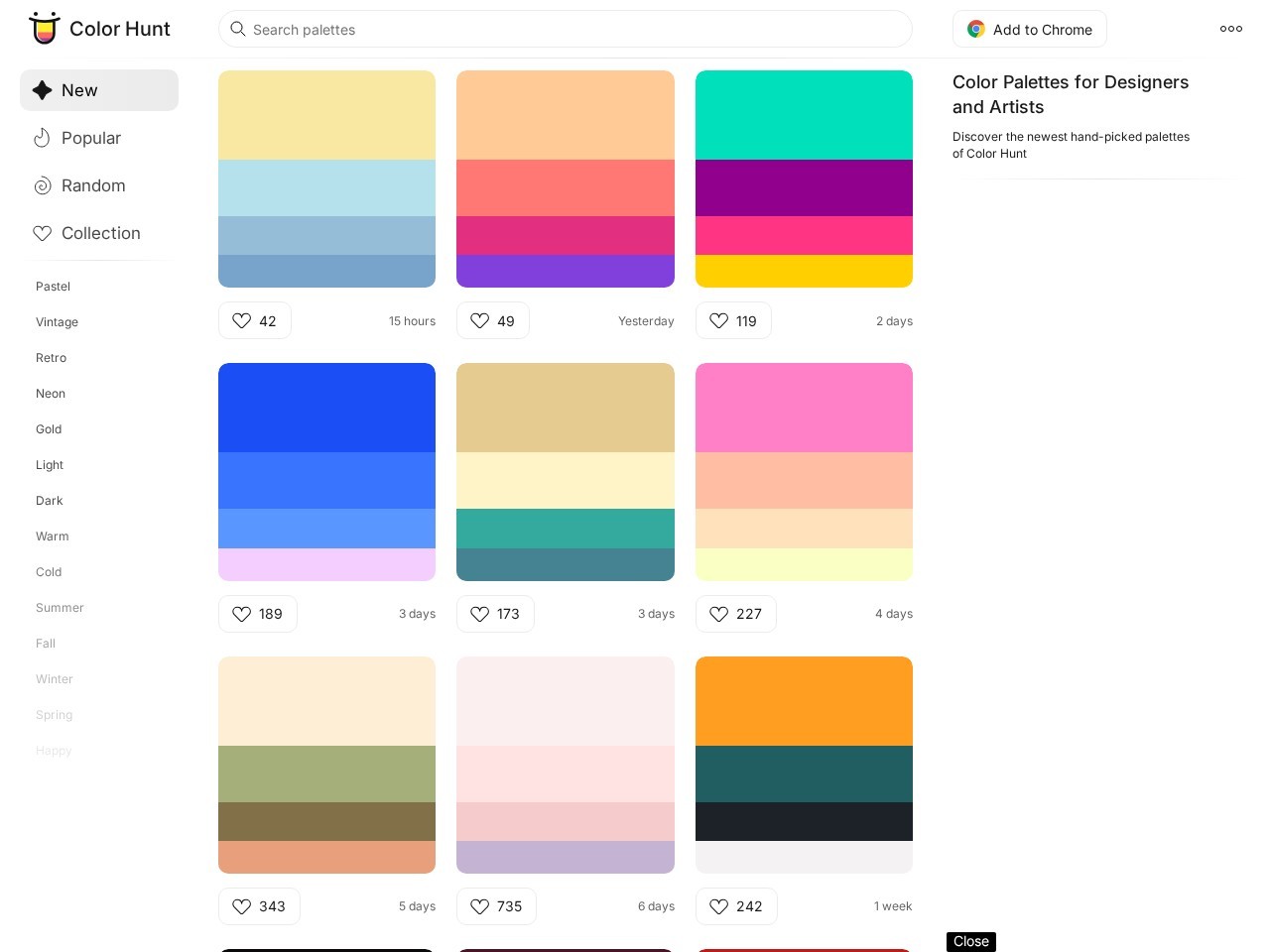The height and width of the screenshot is (952, 1270).
Task: Click 'Color Palettes for Designers and Artists' heading
Action: (1071, 94)
